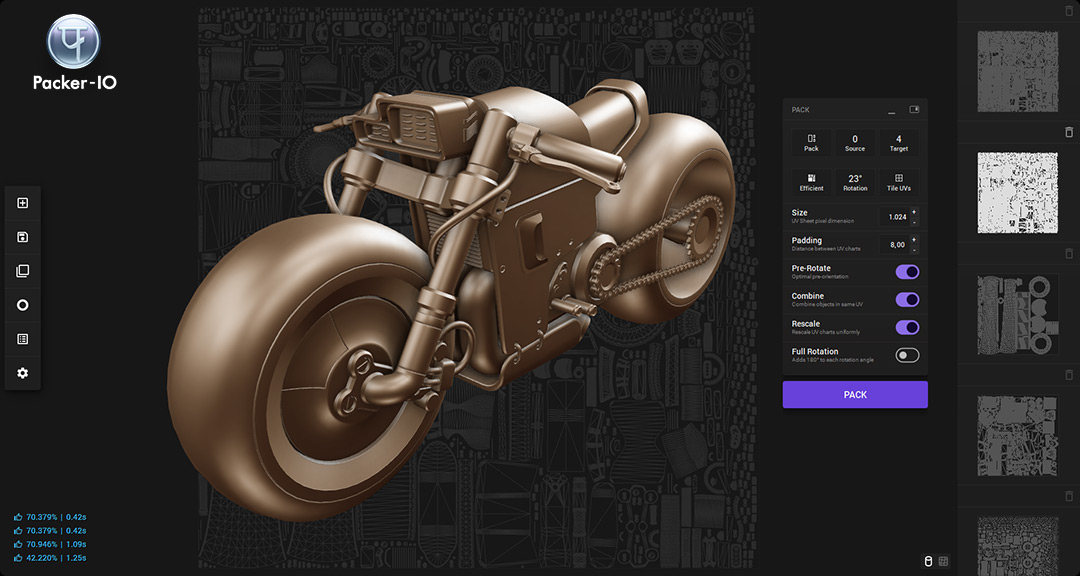Image resolution: width=1080 pixels, height=576 pixels.
Task: Open the stacked copies icon in left toolbar
Action: 23,271
